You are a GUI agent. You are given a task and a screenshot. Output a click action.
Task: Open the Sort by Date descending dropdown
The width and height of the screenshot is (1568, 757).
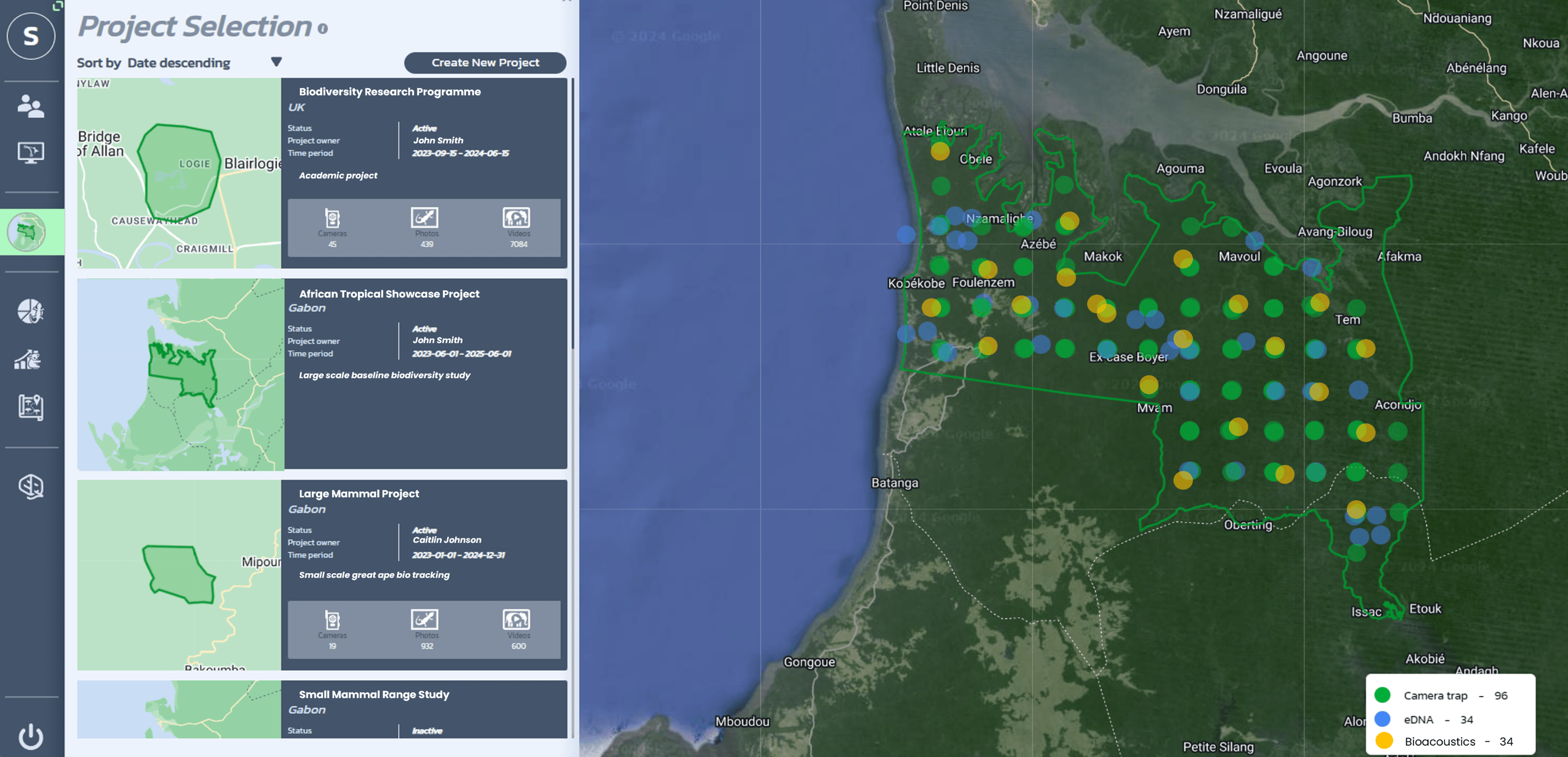(276, 61)
